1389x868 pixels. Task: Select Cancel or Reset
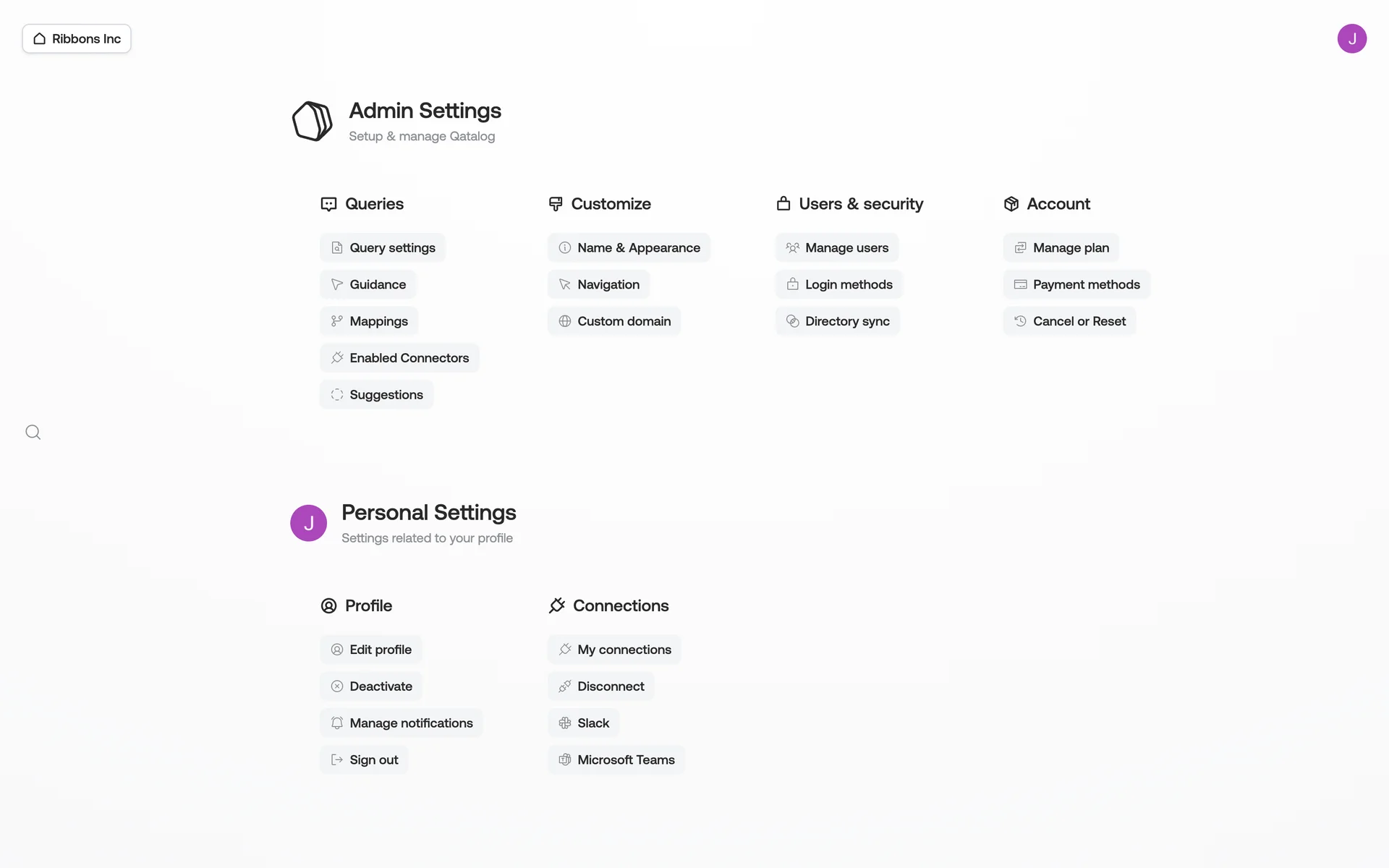coord(1069,321)
